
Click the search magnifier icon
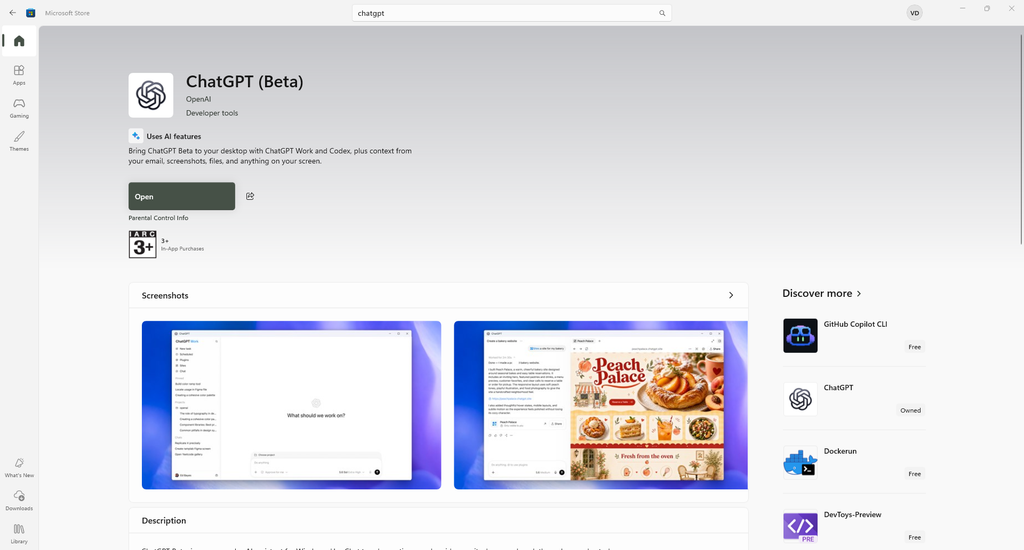pos(662,13)
